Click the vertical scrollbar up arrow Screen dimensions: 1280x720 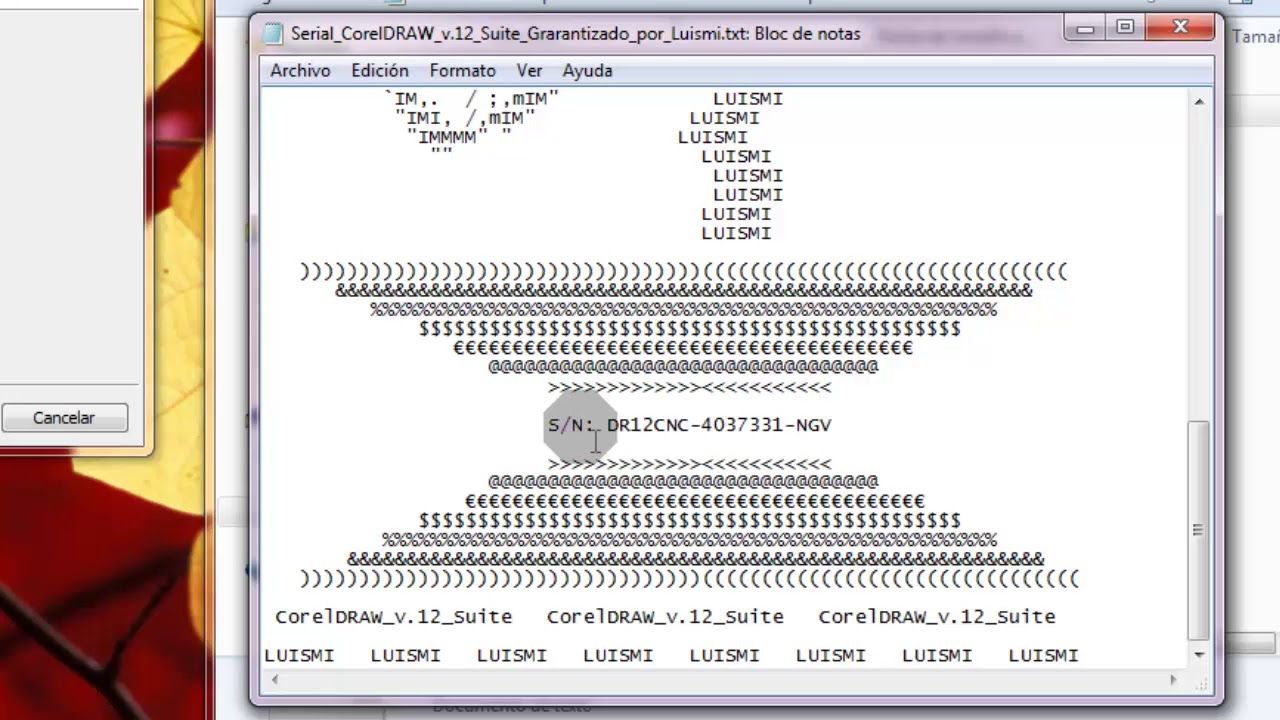1198,101
